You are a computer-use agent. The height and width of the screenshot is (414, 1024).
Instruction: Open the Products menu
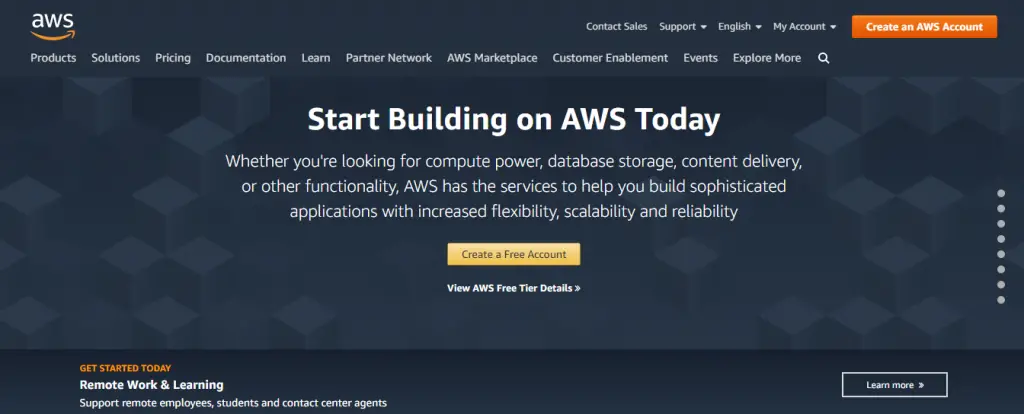click(x=53, y=58)
